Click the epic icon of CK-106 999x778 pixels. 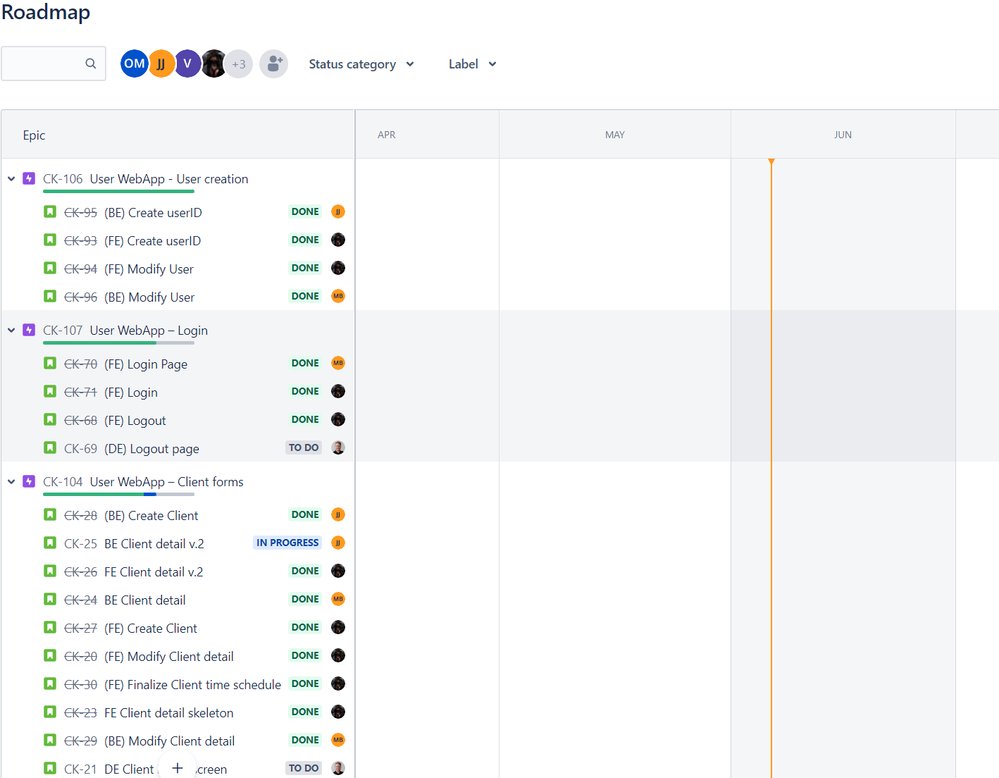point(29,178)
